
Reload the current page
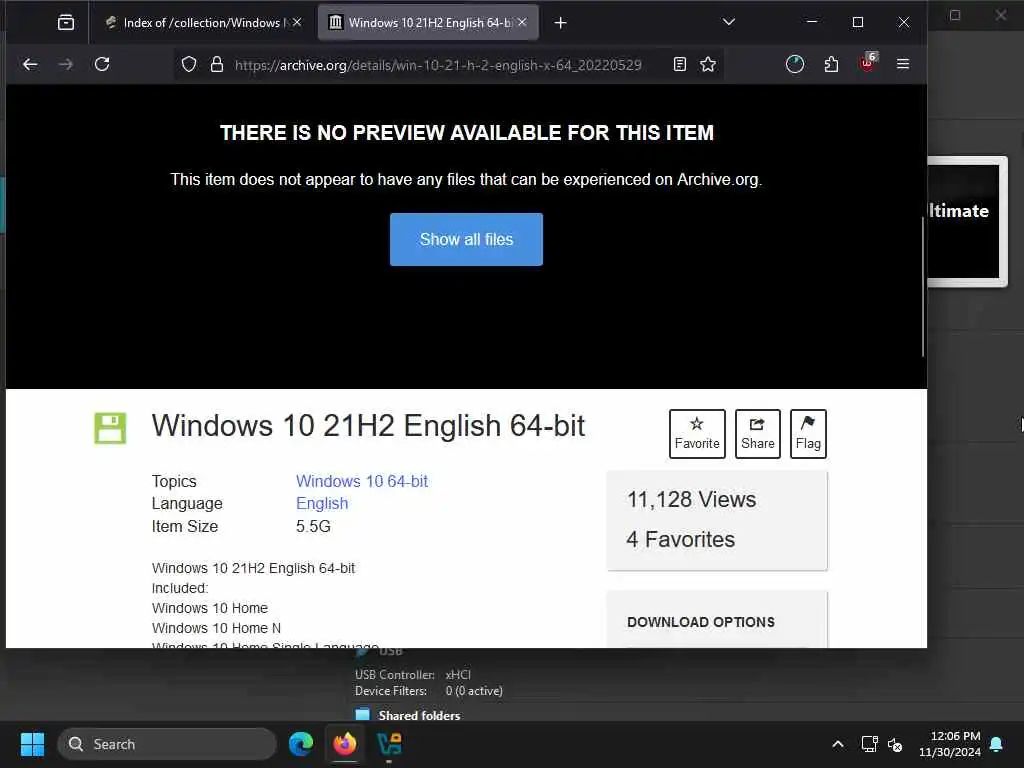click(102, 64)
